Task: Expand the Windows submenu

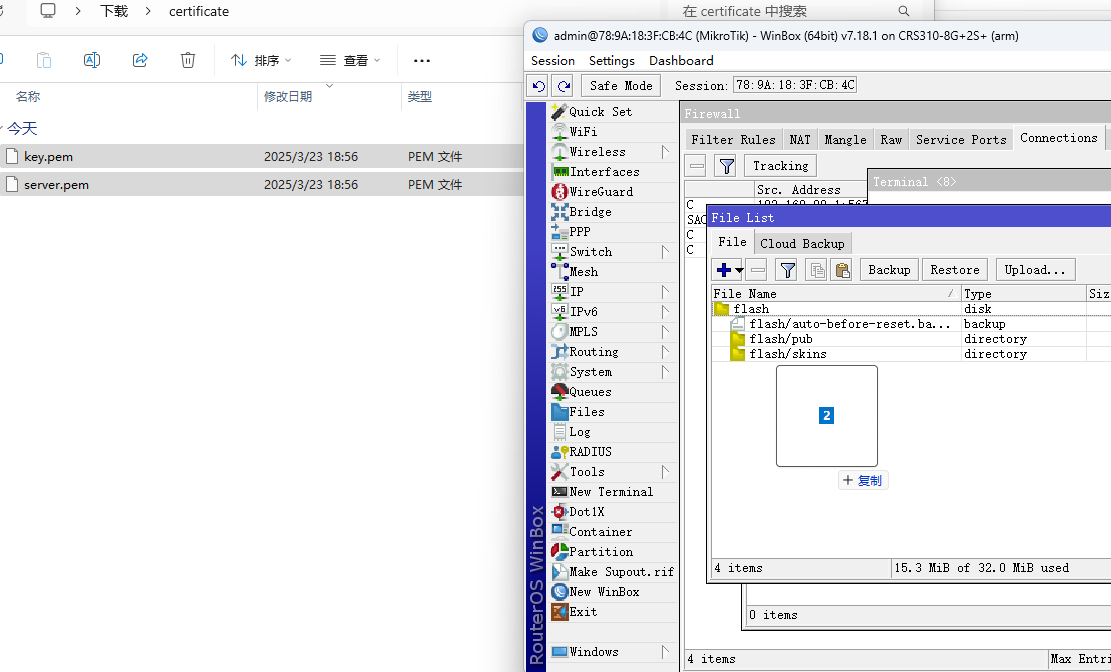Action: point(665,651)
